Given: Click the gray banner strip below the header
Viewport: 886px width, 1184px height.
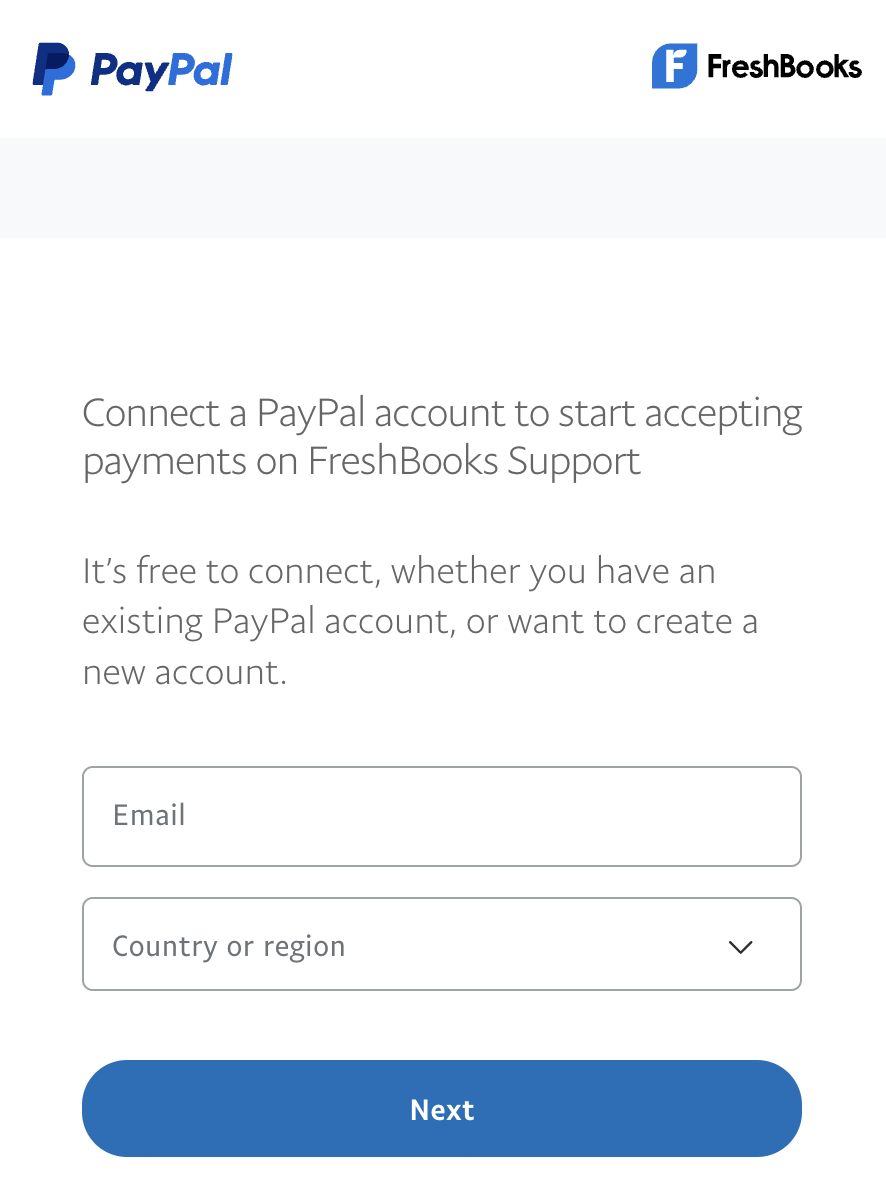Looking at the screenshot, I should click(x=442, y=187).
